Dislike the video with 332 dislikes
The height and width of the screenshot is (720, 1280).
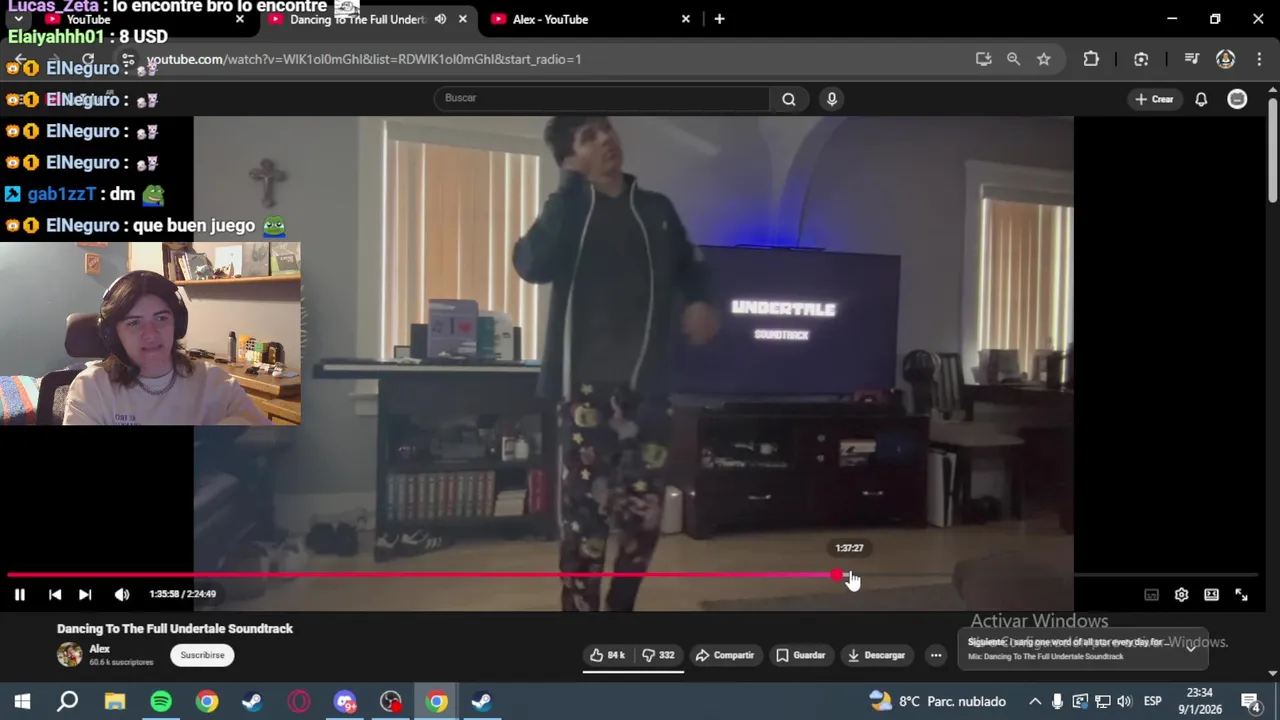point(658,655)
